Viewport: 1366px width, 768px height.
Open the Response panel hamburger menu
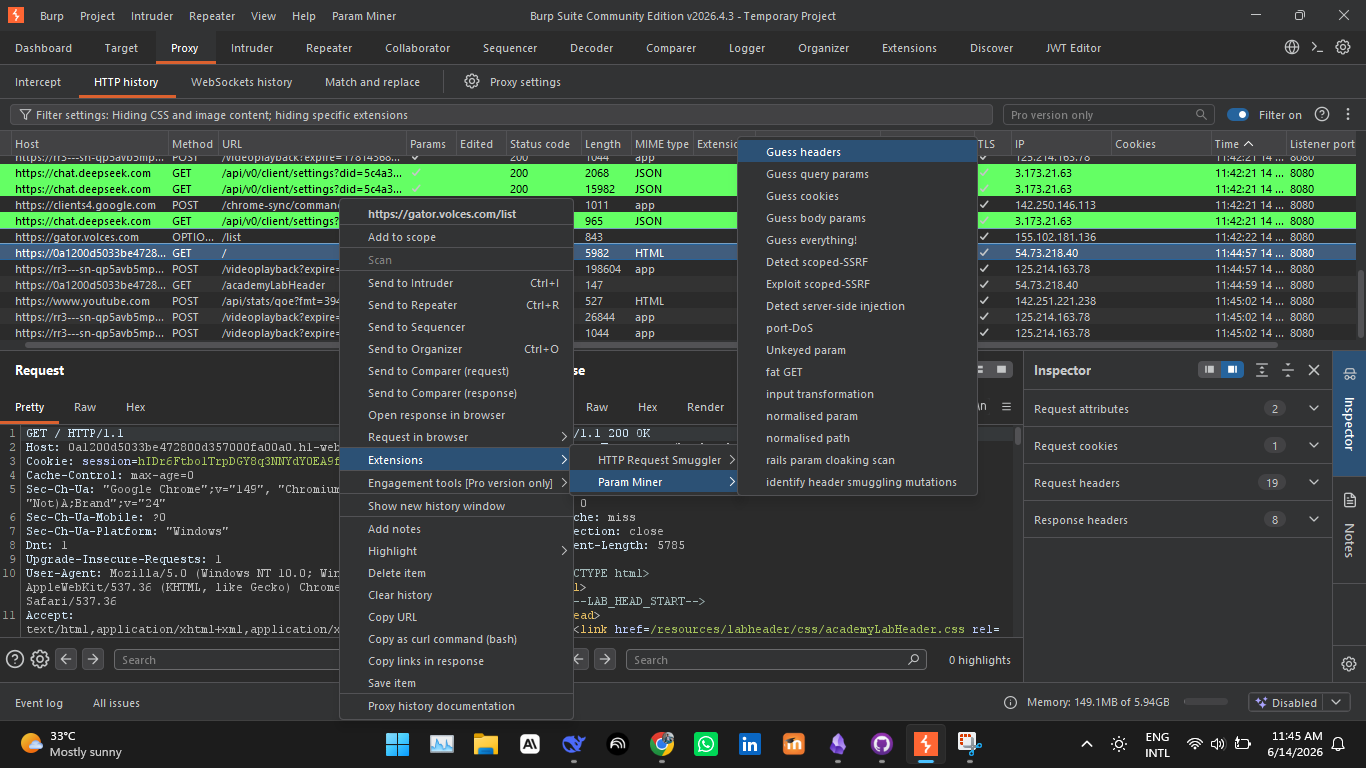coord(1007,407)
